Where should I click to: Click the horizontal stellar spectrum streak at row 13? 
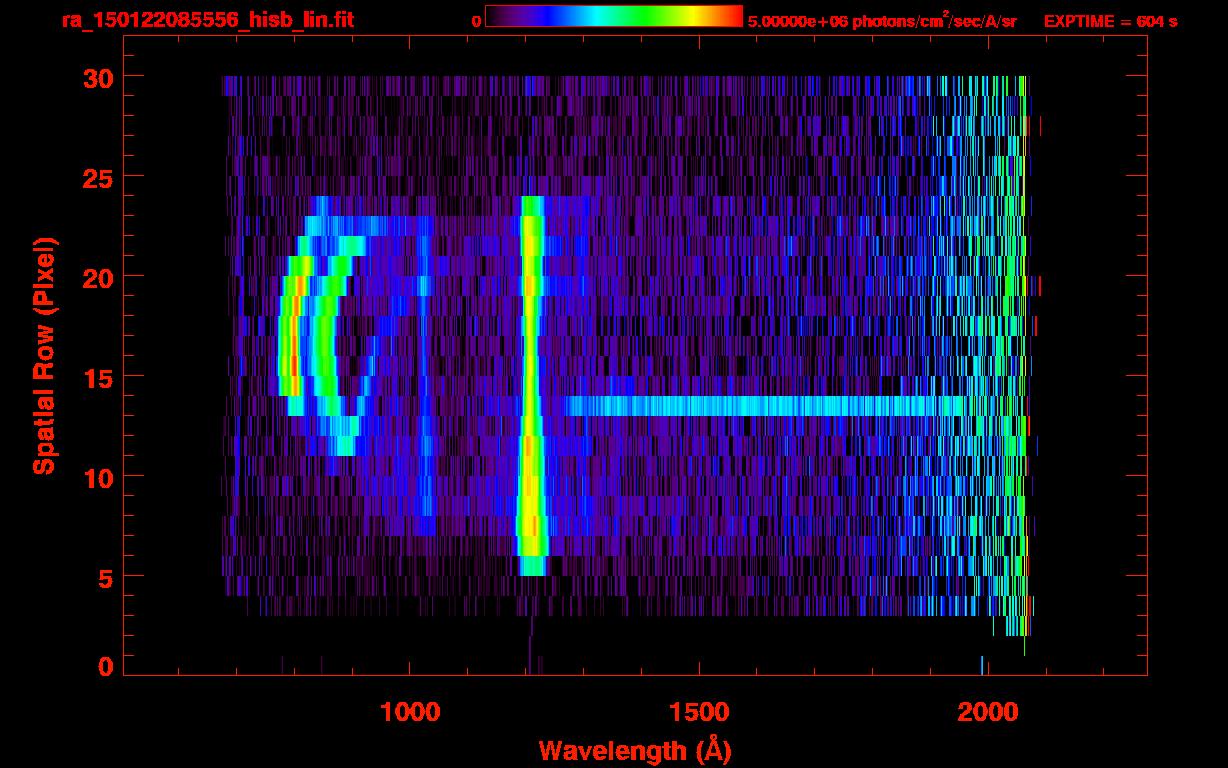(x=768, y=406)
